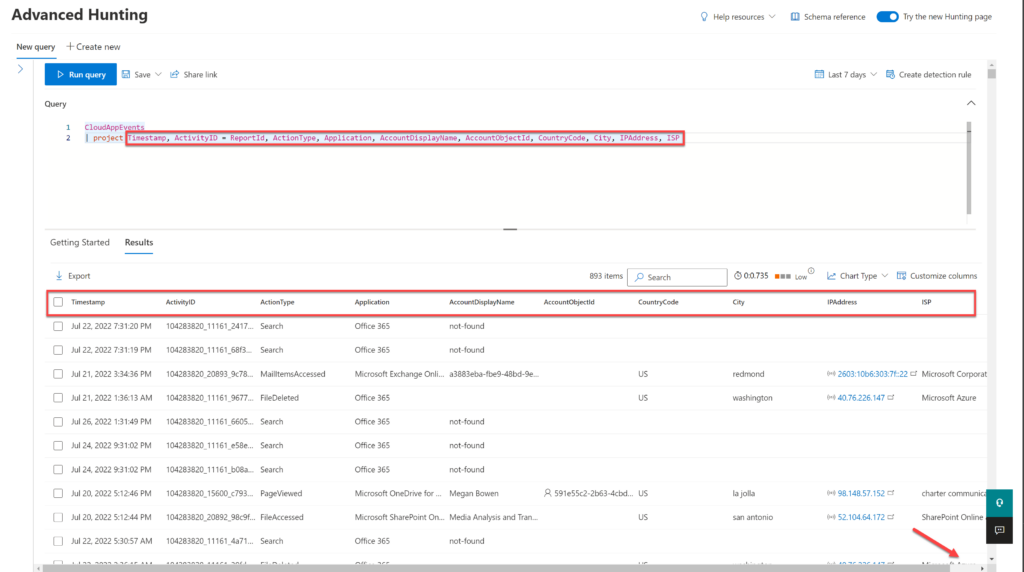Click the page vertical scrollbar thumb
The image size is (1024, 572).
[x=992, y=74]
